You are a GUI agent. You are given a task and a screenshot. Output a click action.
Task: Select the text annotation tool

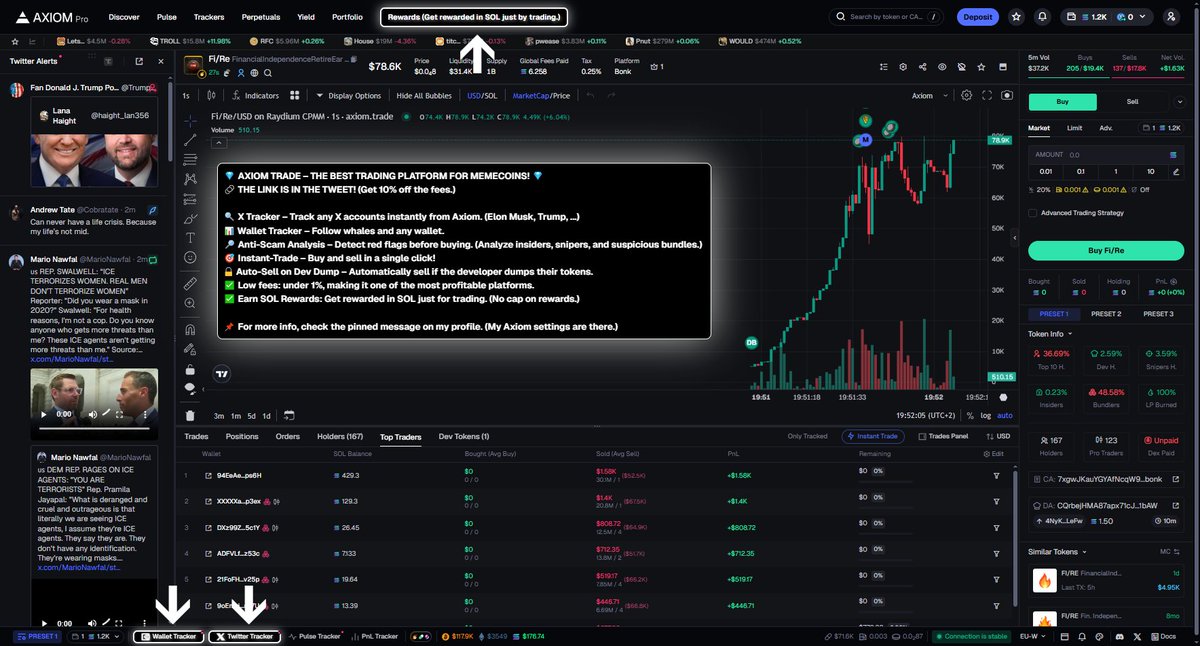pos(190,238)
